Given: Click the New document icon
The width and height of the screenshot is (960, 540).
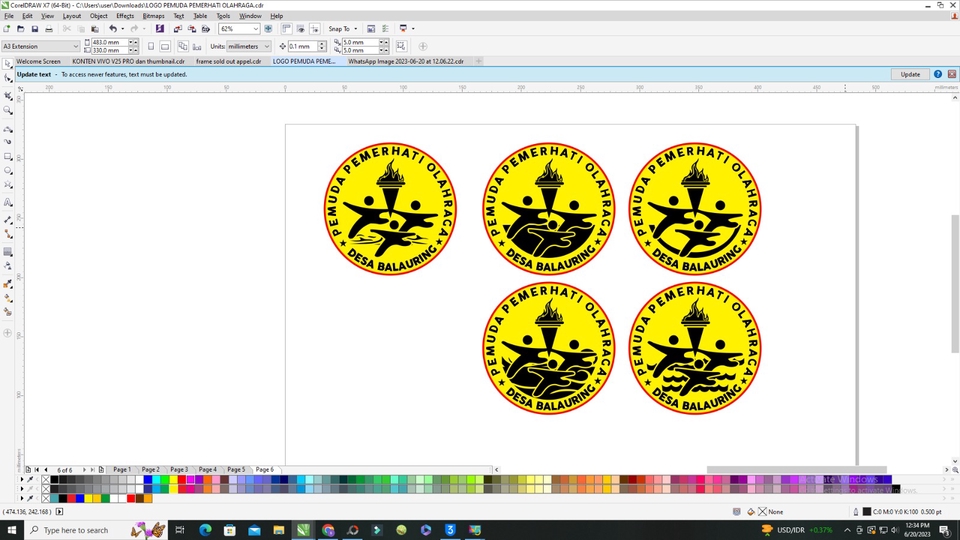Looking at the screenshot, I should [7, 29].
